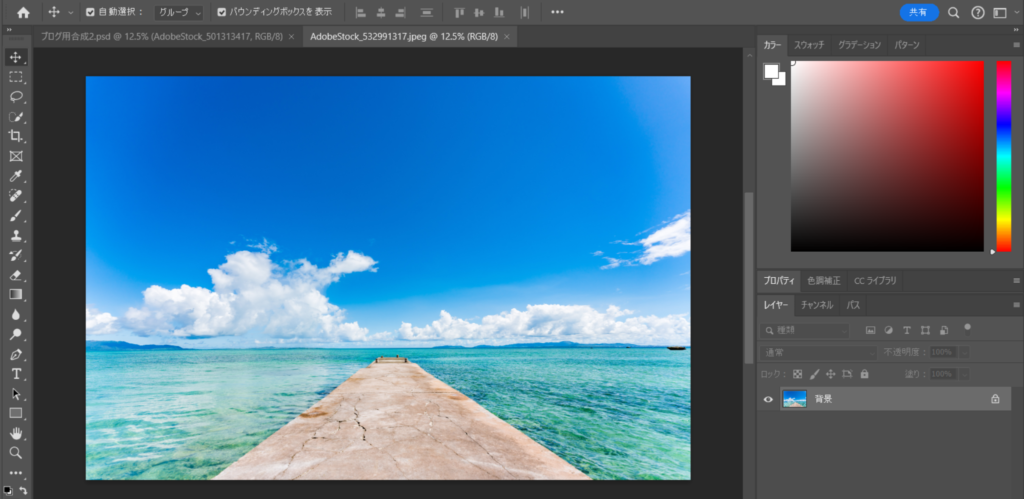Toggle バウンディングボックスを表示 checkbox
Viewport: 1024px width, 499px height.
[222, 12]
